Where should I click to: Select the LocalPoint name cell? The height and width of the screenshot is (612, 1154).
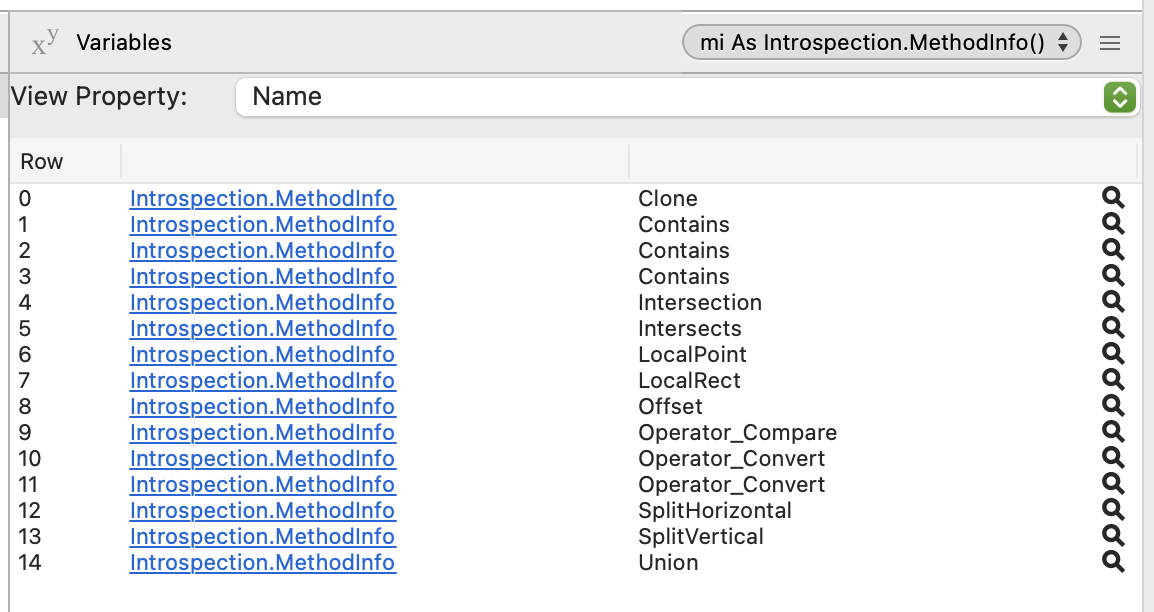tap(692, 355)
